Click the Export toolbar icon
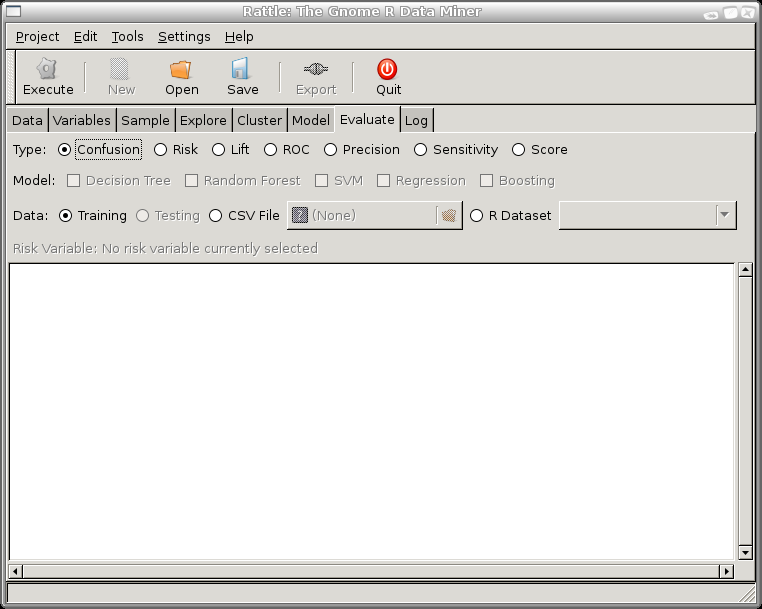Viewport: 762px width, 609px height. (x=316, y=69)
